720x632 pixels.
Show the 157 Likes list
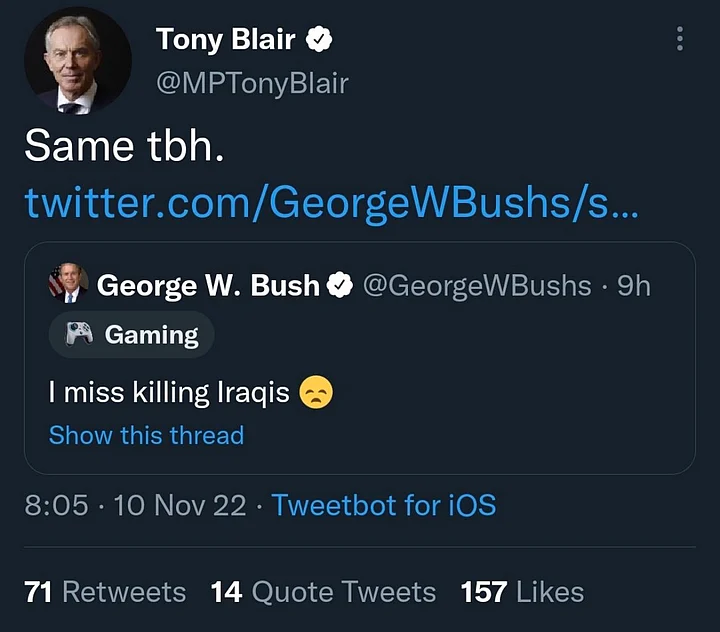click(522, 592)
